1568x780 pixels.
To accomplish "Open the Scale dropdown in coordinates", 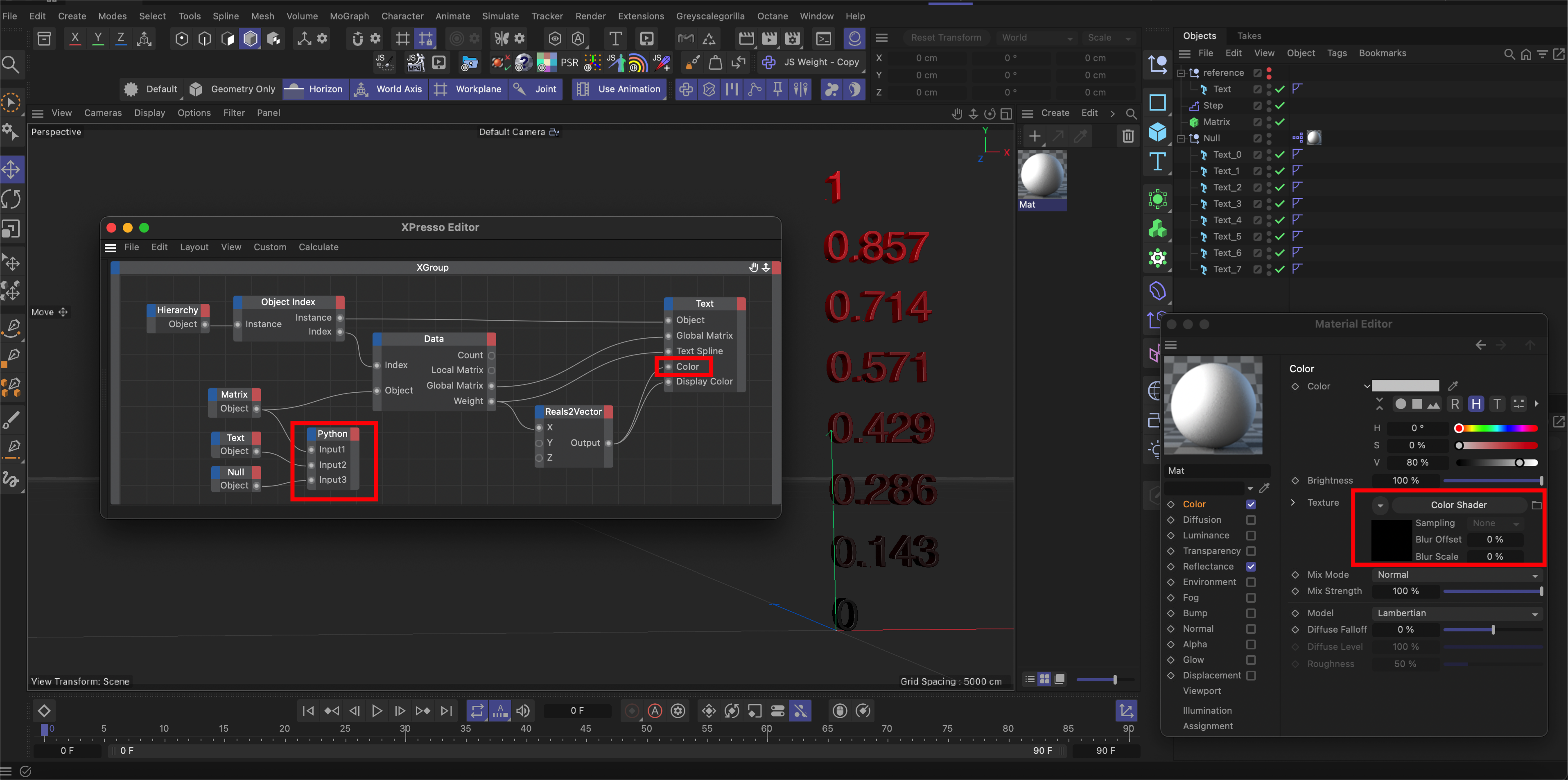I will [1109, 38].
